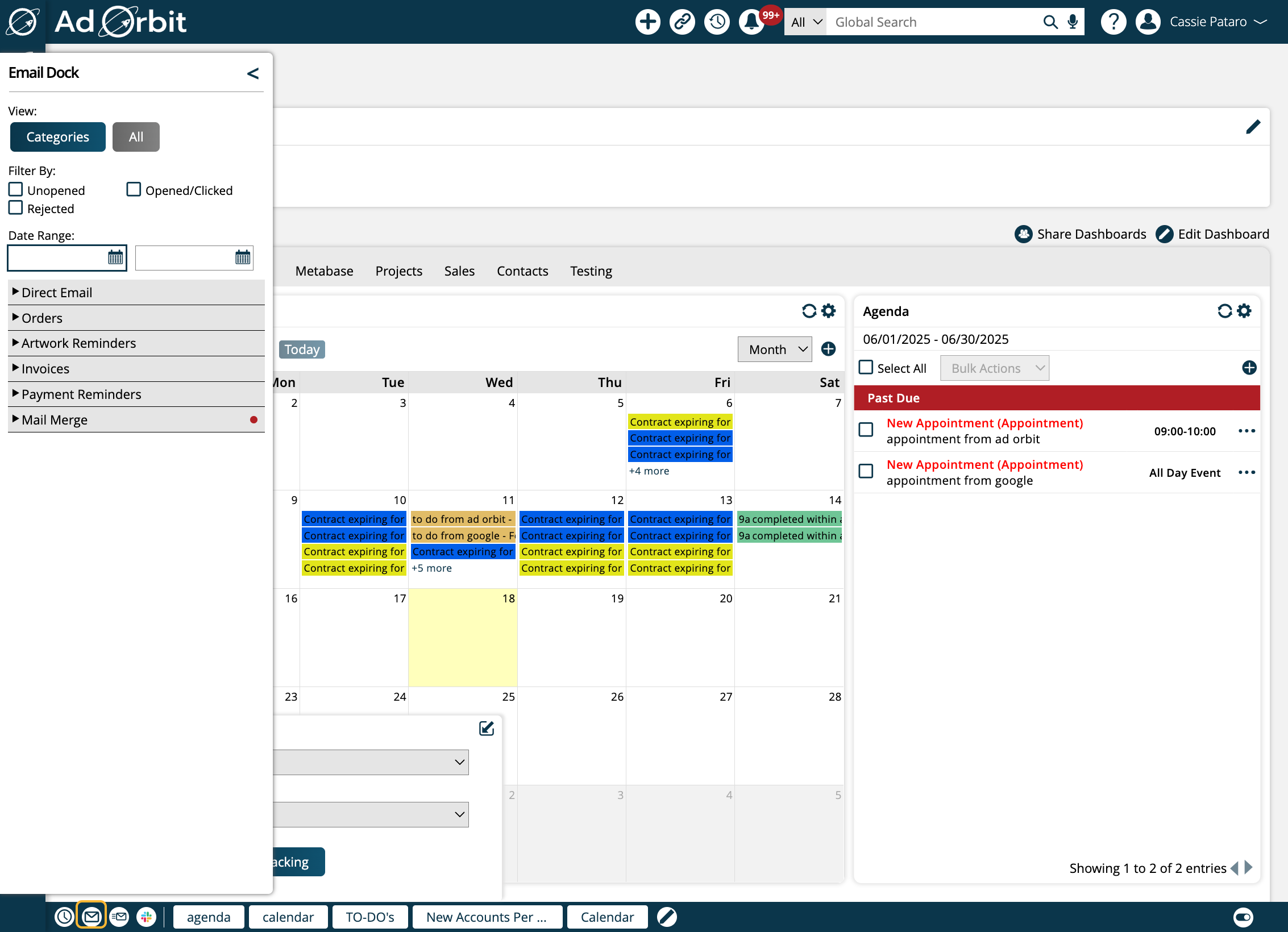The height and width of the screenshot is (932, 1288).
Task: Click the Today button on calendar
Action: coord(302,349)
